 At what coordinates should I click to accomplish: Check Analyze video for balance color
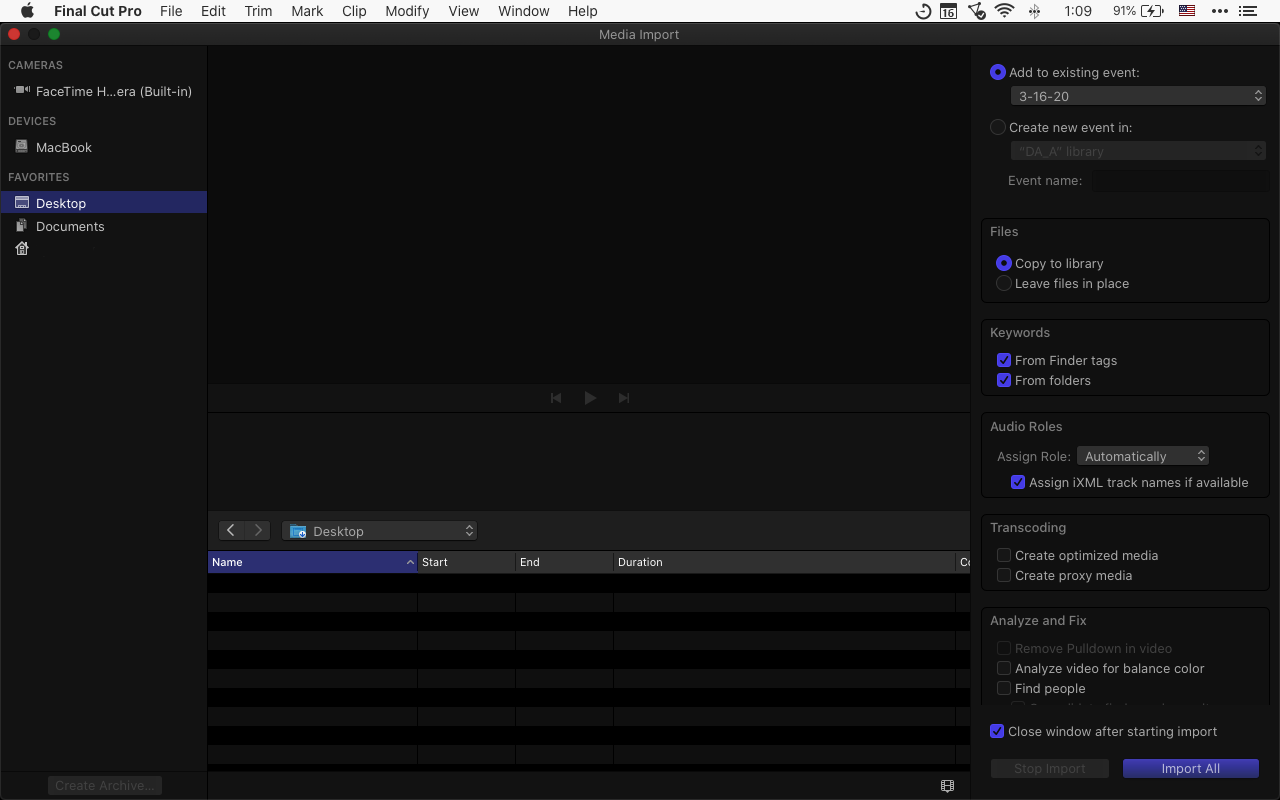[1004, 668]
